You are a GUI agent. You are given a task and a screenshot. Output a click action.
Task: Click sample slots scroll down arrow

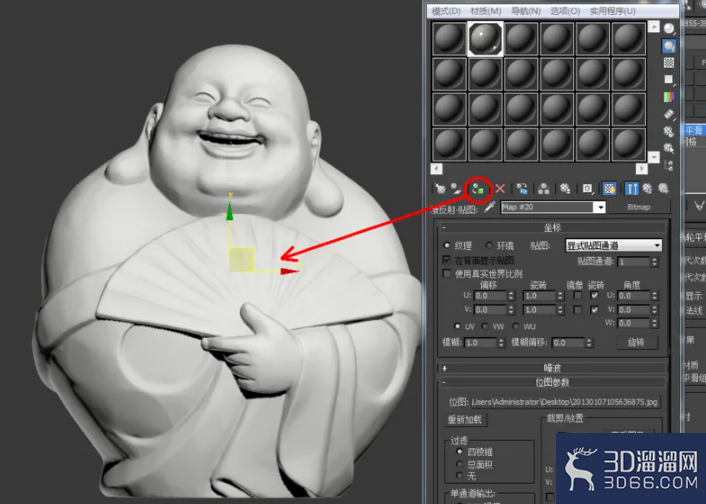pos(654,157)
